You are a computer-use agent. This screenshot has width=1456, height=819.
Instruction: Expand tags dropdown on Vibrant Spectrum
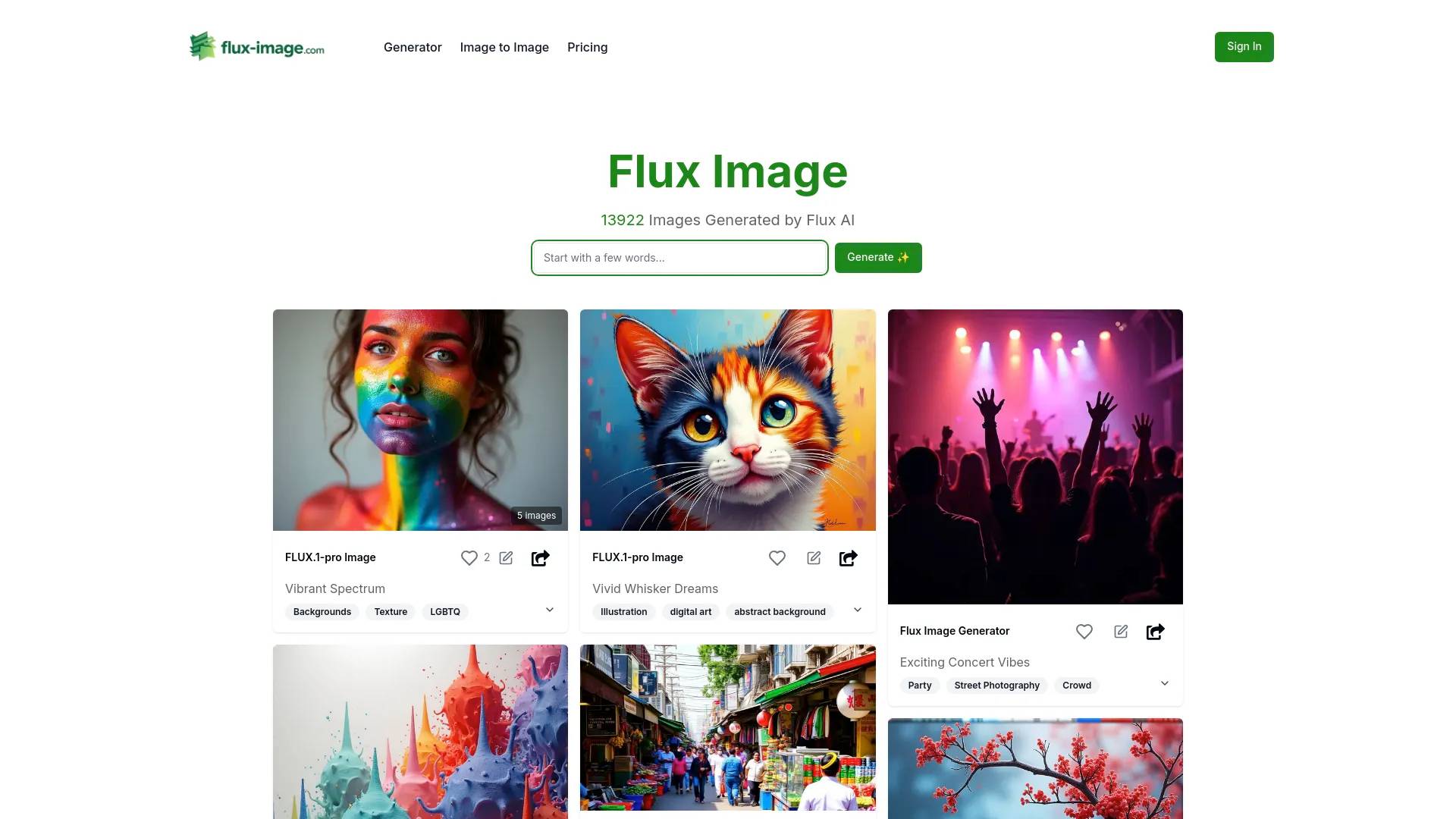click(549, 610)
